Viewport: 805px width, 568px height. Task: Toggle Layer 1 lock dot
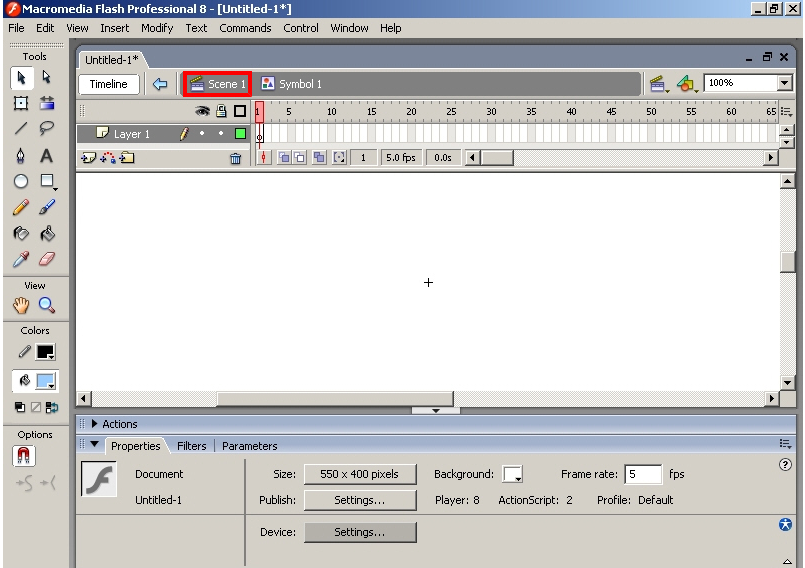pos(221,134)
